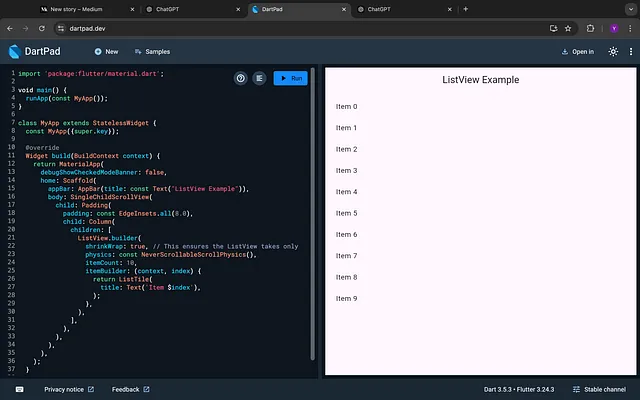Select Item 6 in the ListView

(x=480, y=234)
